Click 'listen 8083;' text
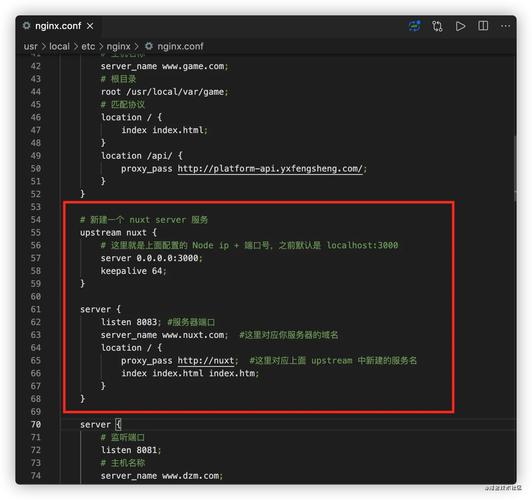Viewport: 532px width, 500px height. coord(131,322)
